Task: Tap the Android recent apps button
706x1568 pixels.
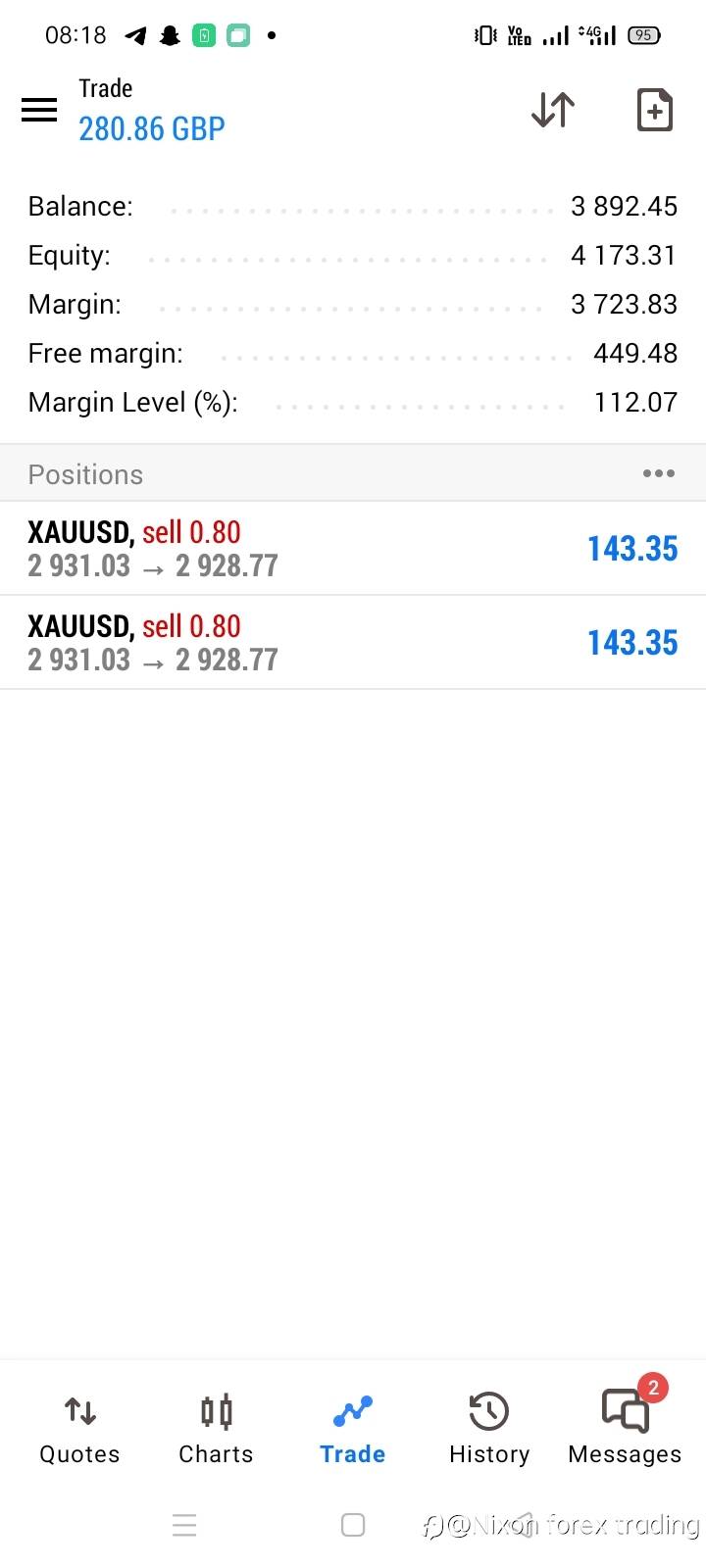Action: (x=184, y=1525)
